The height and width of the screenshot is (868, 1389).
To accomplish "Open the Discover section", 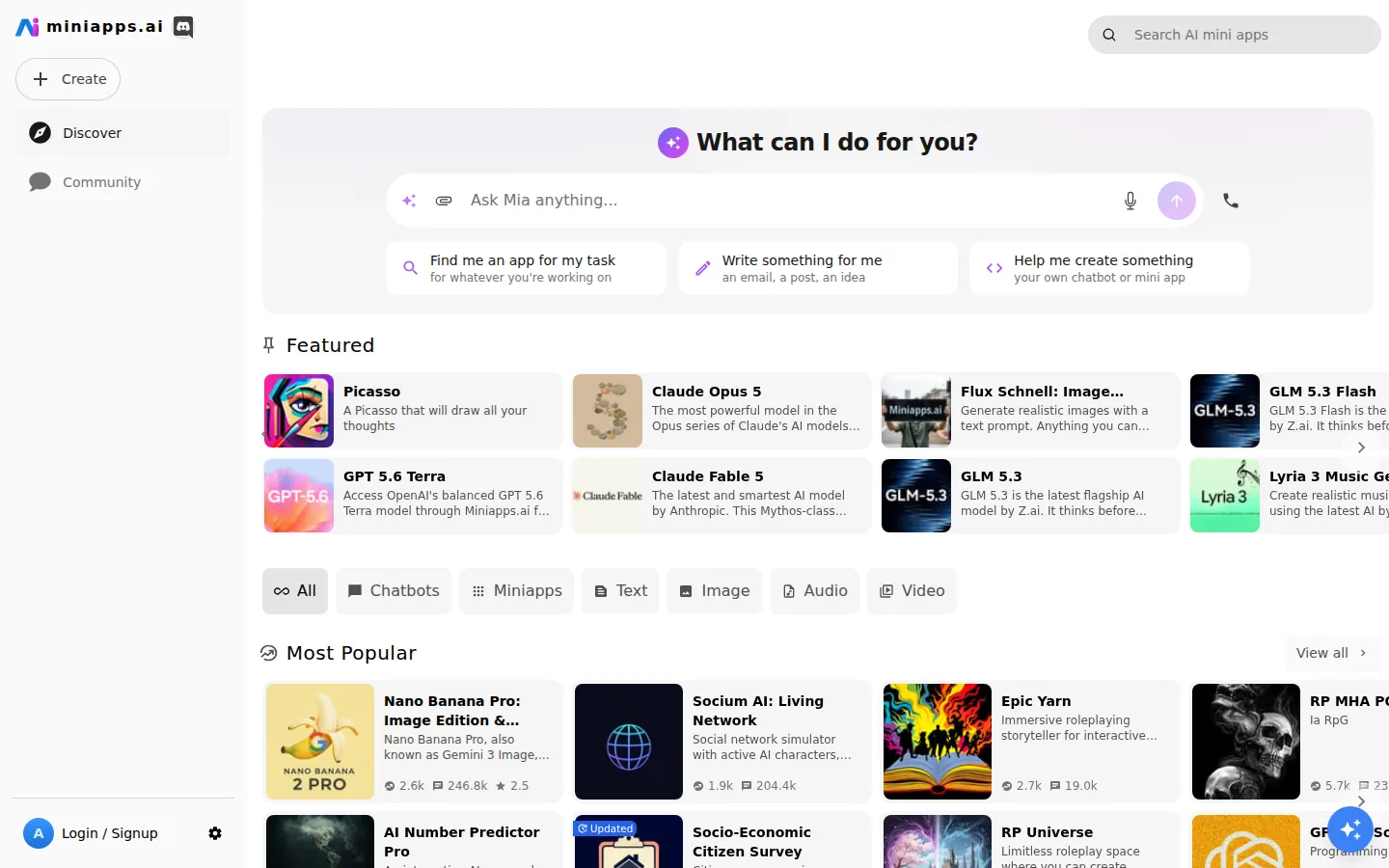I will pos(123,133).
